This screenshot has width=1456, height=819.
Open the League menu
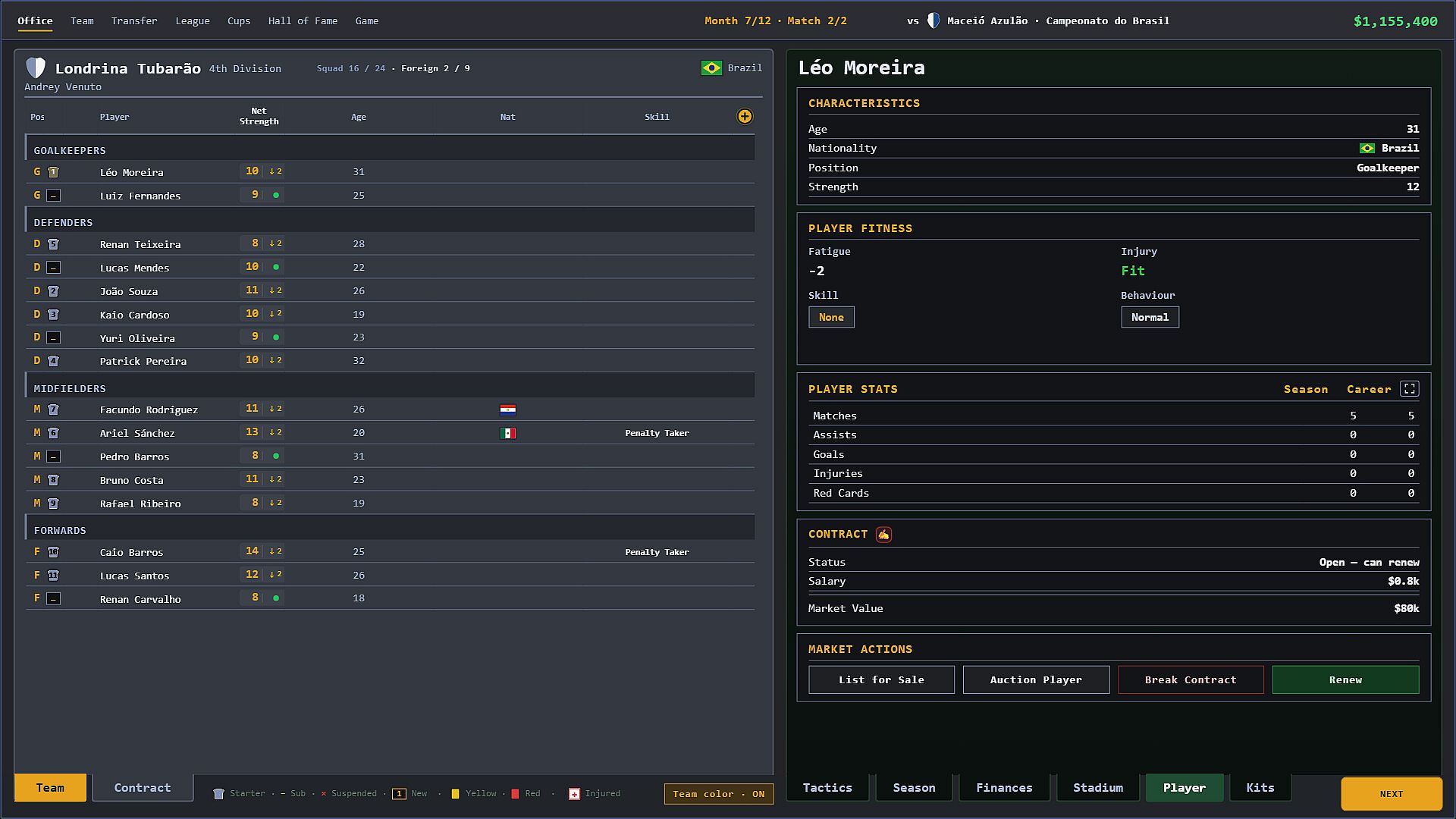point(193,21)
